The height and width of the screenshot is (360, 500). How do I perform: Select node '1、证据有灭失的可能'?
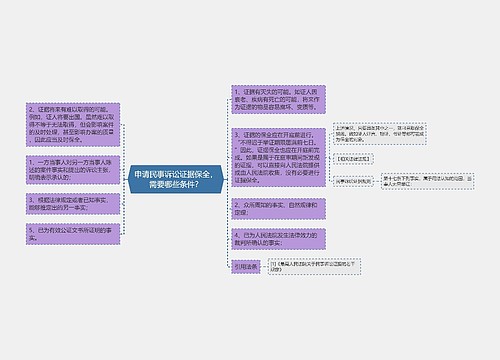(x=278, y=99)
